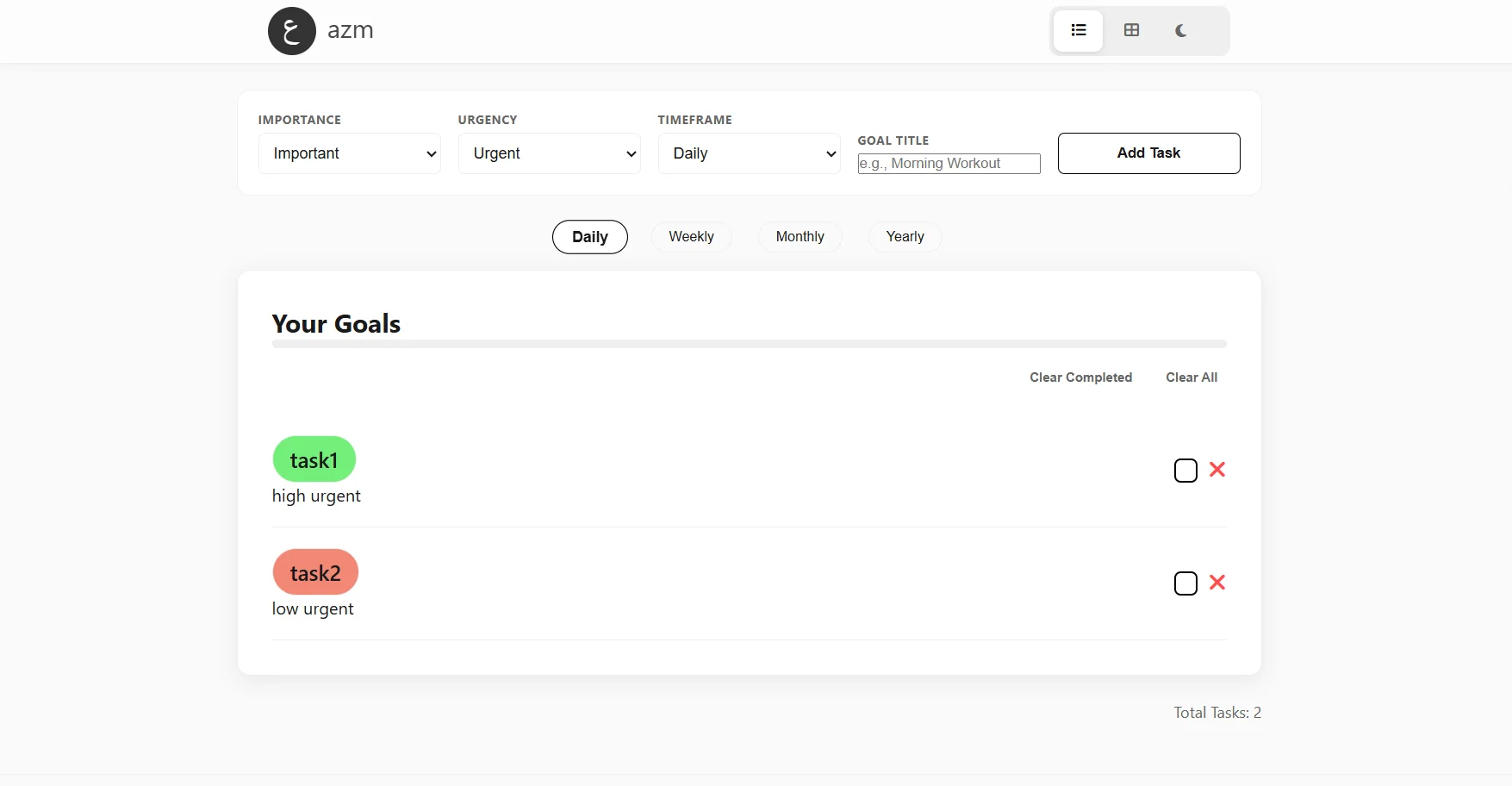Click the green task1 badge
Viewport: 1512px width, 786px height.
click(314, 459)
